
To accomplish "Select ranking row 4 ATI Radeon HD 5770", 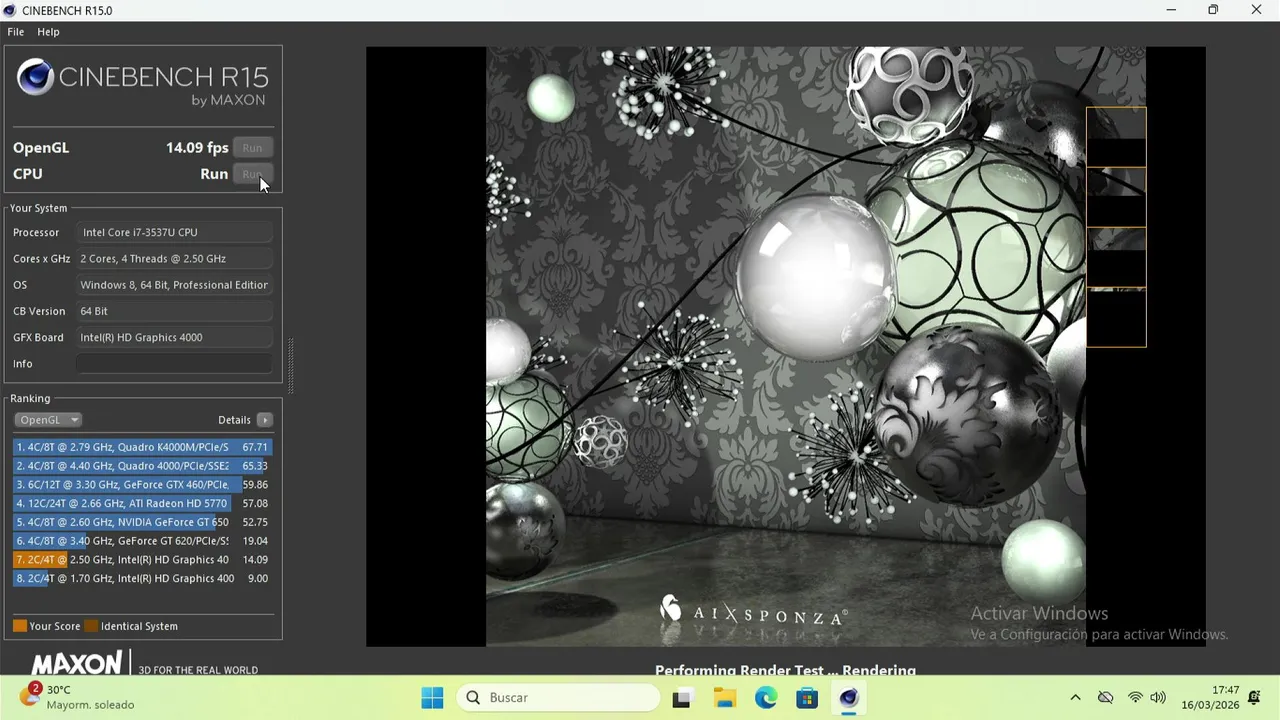I will [x=142, y=504].
